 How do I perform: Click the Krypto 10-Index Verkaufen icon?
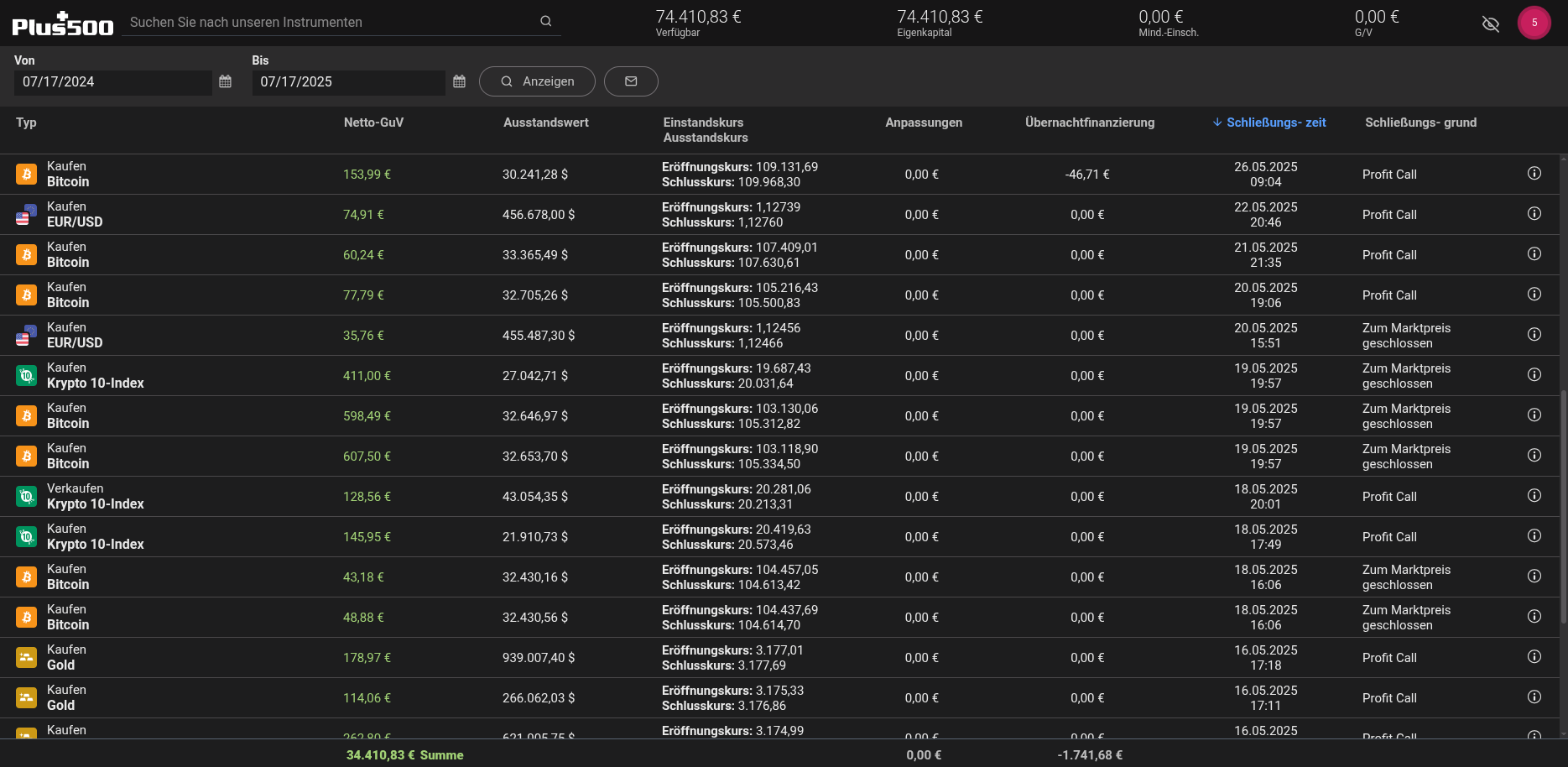[x=27, y=497]
